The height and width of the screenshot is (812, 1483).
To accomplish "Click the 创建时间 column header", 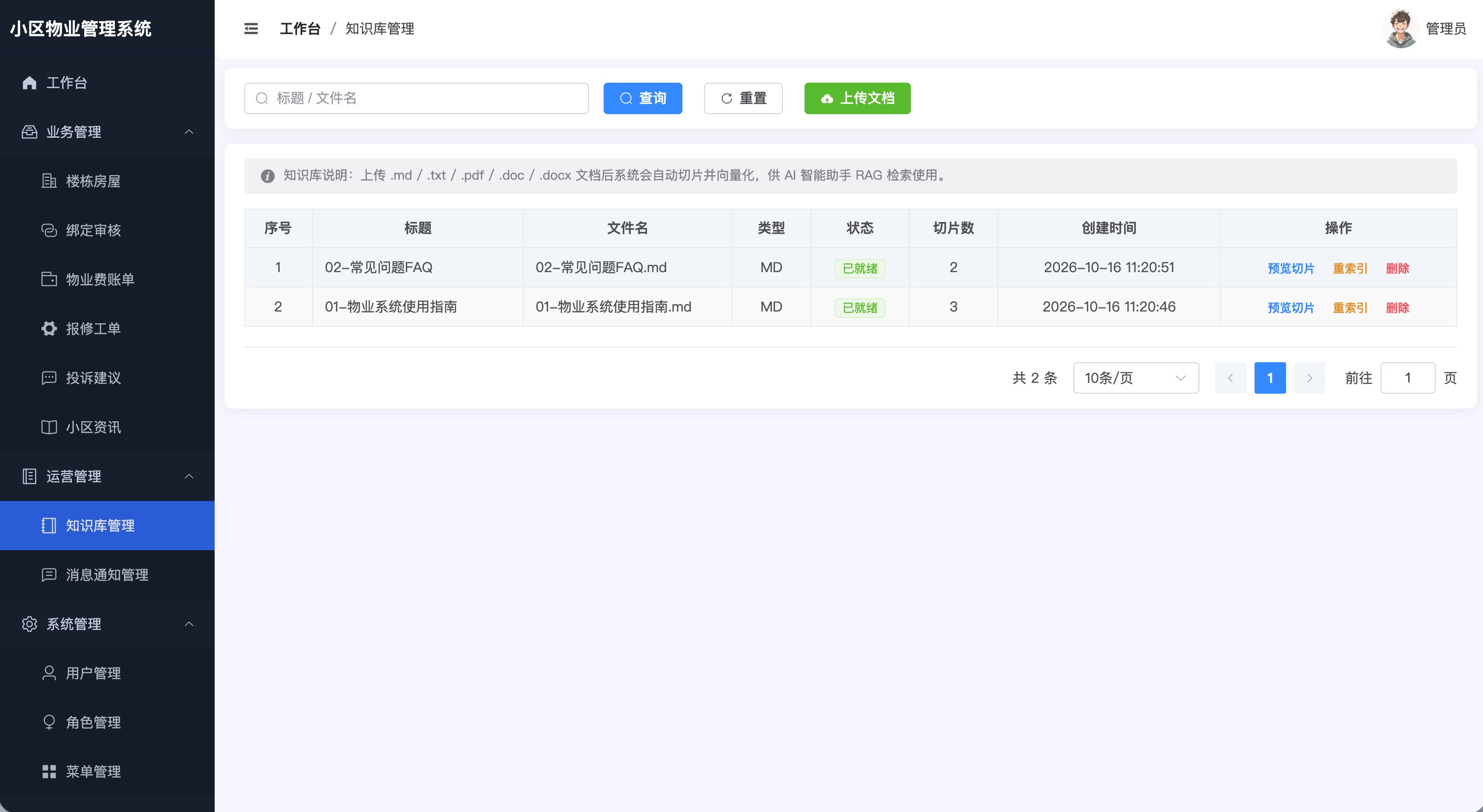I will coord(1109,228).
